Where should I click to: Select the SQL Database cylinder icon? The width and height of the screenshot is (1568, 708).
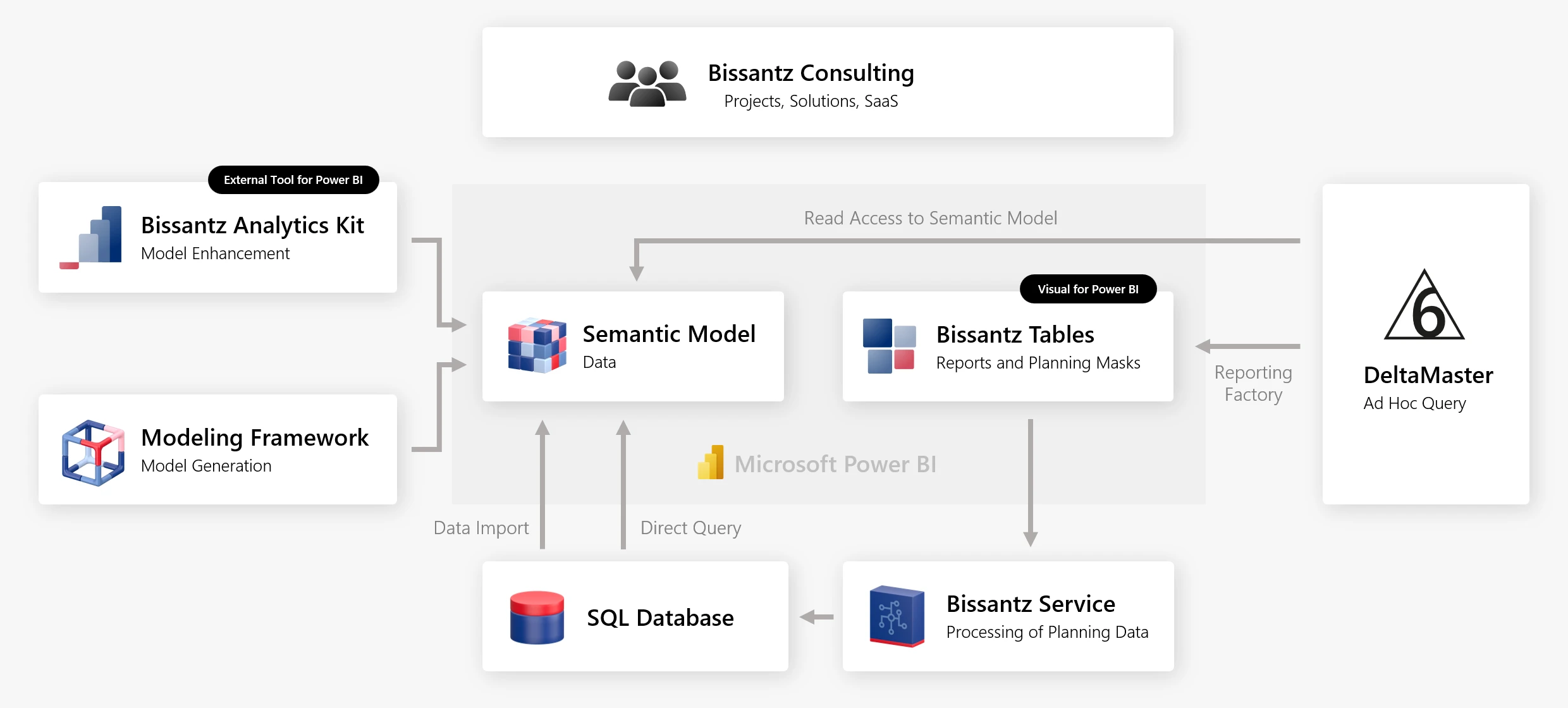[x=536, y=616]
